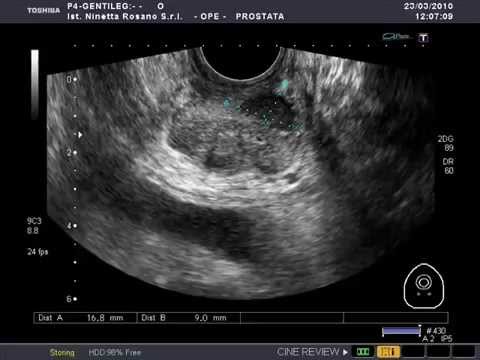Play the cine review with the arrow

345,352
